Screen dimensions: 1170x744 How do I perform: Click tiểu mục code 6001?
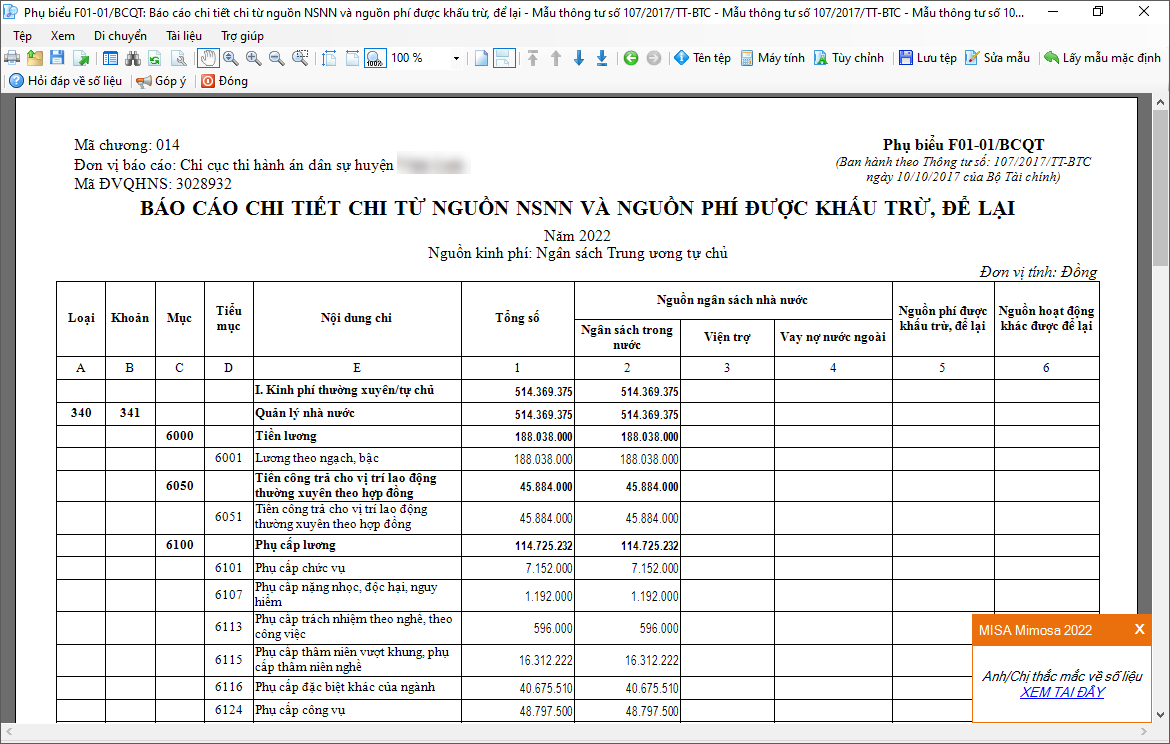(228, 458)
